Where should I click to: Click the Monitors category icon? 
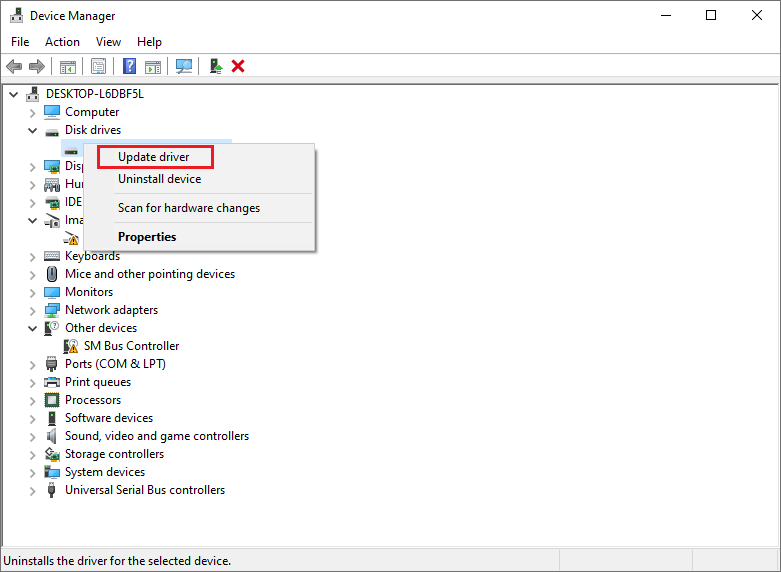(52, 292)
